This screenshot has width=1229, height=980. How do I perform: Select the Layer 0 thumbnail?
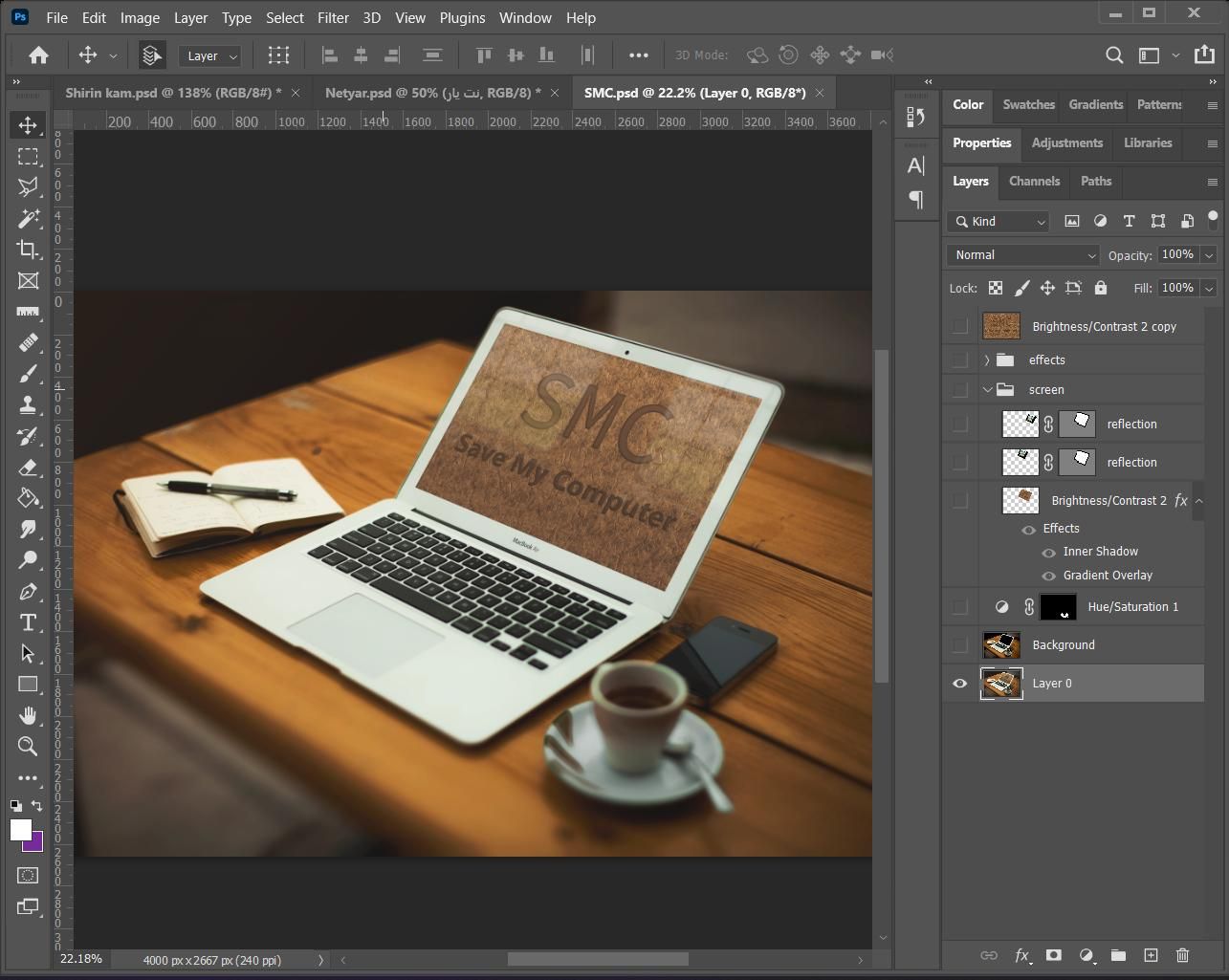(1001, 684)
